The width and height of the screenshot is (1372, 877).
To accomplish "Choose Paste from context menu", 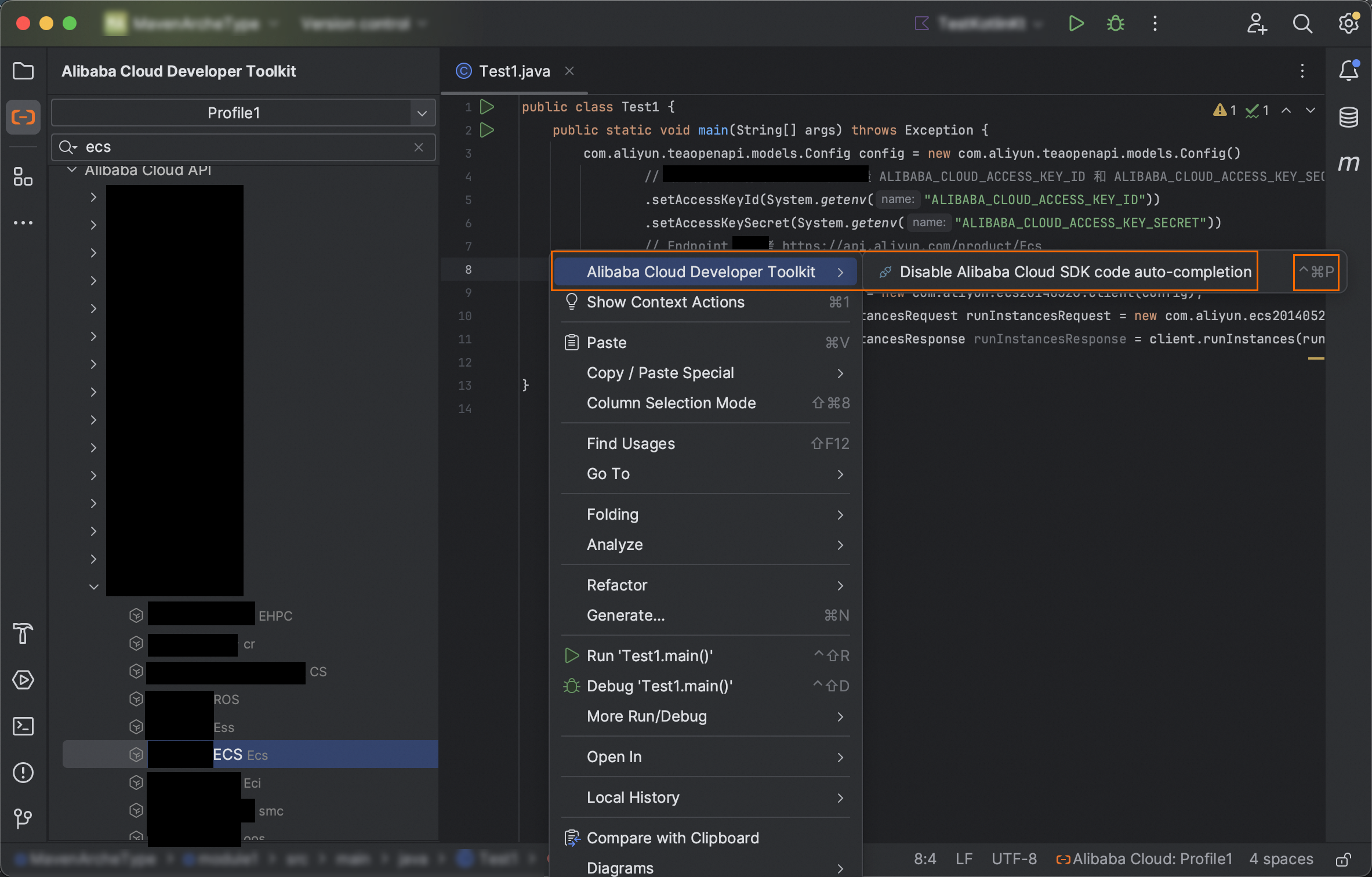I will pos(705,343).
